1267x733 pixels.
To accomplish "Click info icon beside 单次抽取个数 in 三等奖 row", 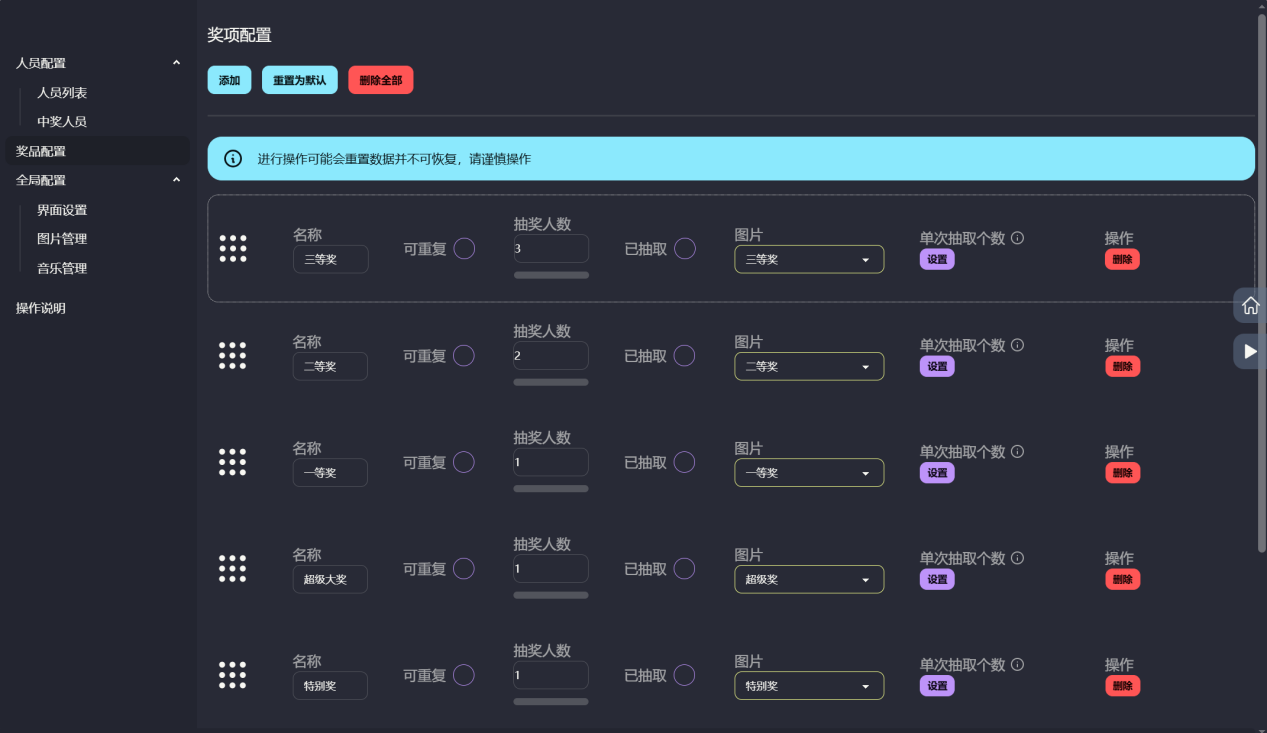I will click(x=1018, y=238).
